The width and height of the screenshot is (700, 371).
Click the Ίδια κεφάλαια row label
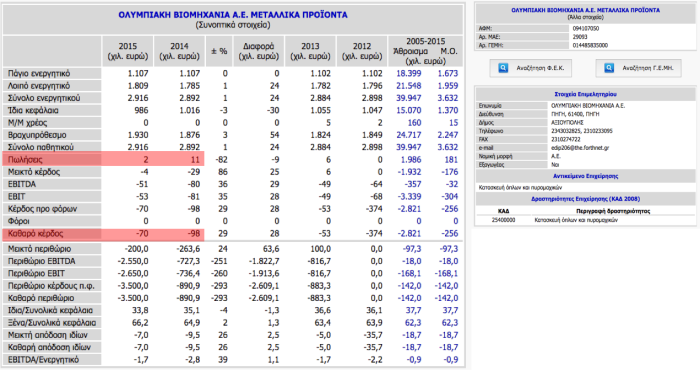(x=33, y=110)
